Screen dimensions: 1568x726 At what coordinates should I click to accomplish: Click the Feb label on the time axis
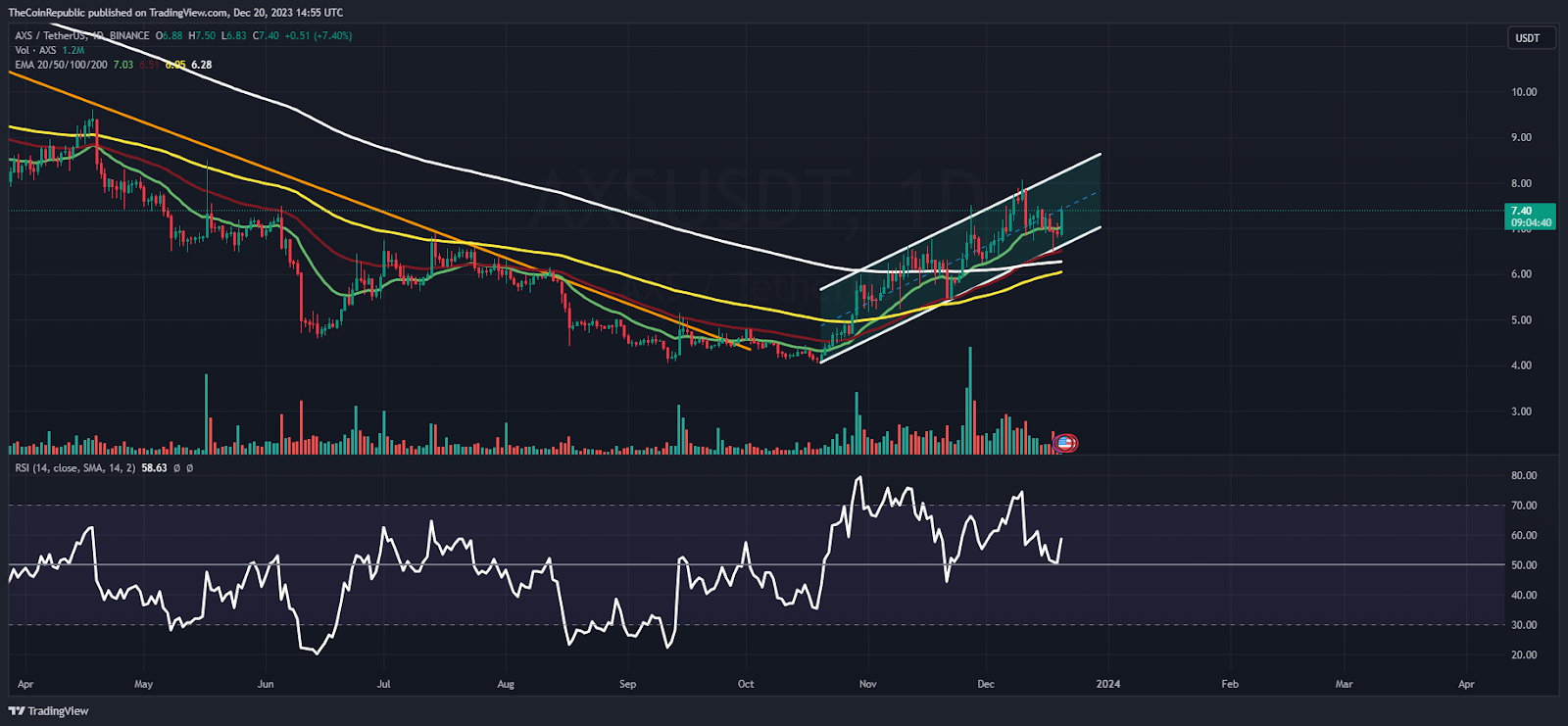click(x=1230, y=684)
